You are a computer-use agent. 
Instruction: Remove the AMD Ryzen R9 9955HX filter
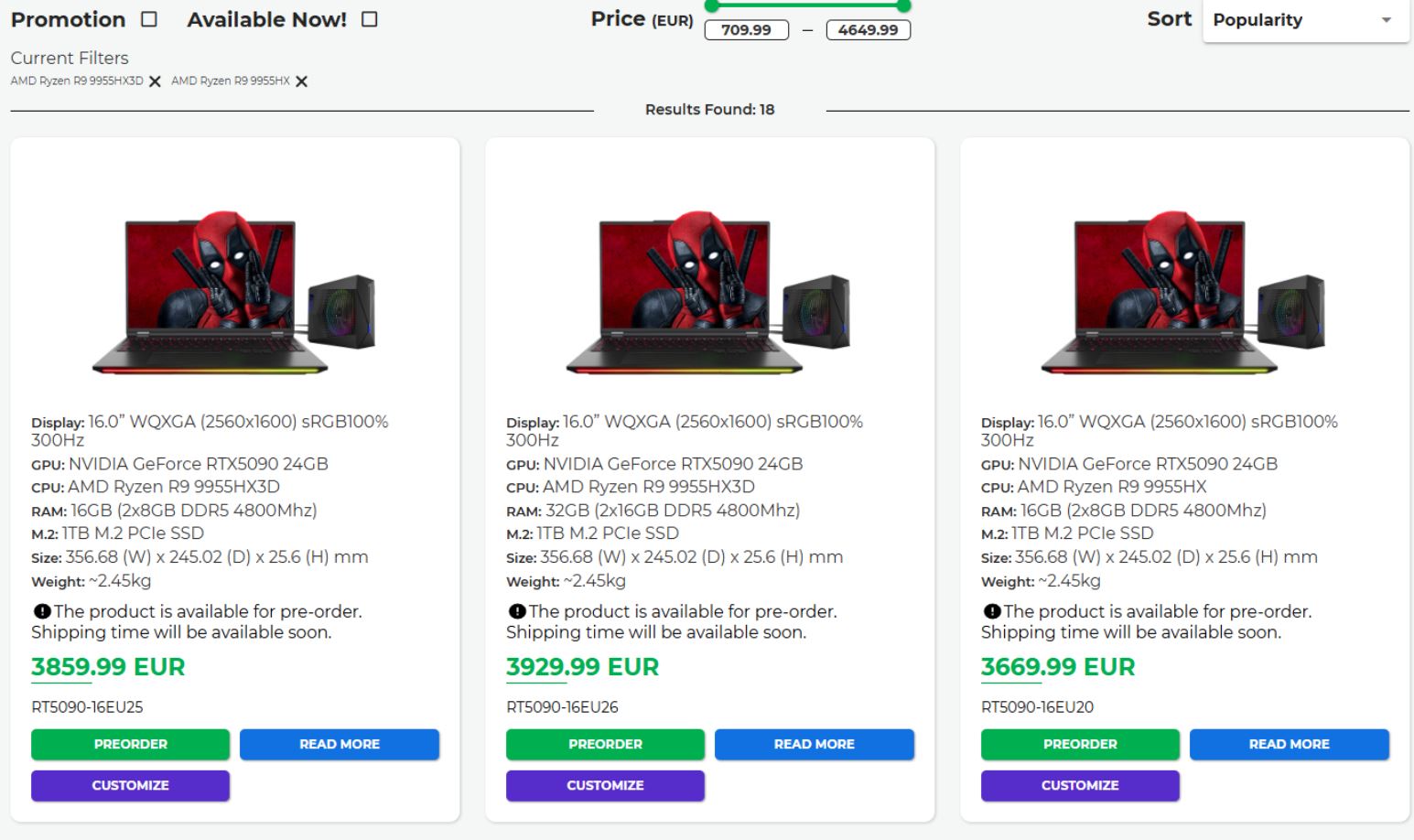(301, 81)
